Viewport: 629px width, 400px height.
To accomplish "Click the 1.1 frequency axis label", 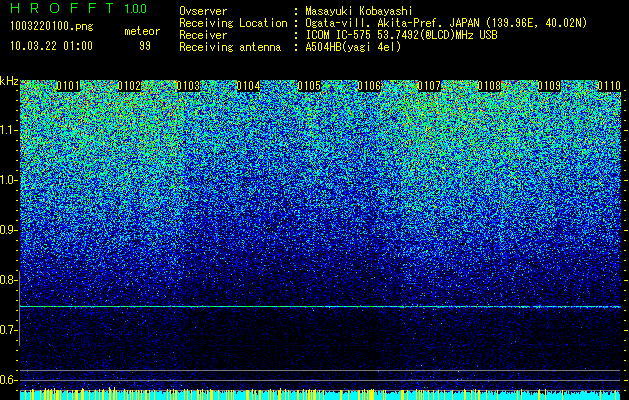I will point(8,130).
